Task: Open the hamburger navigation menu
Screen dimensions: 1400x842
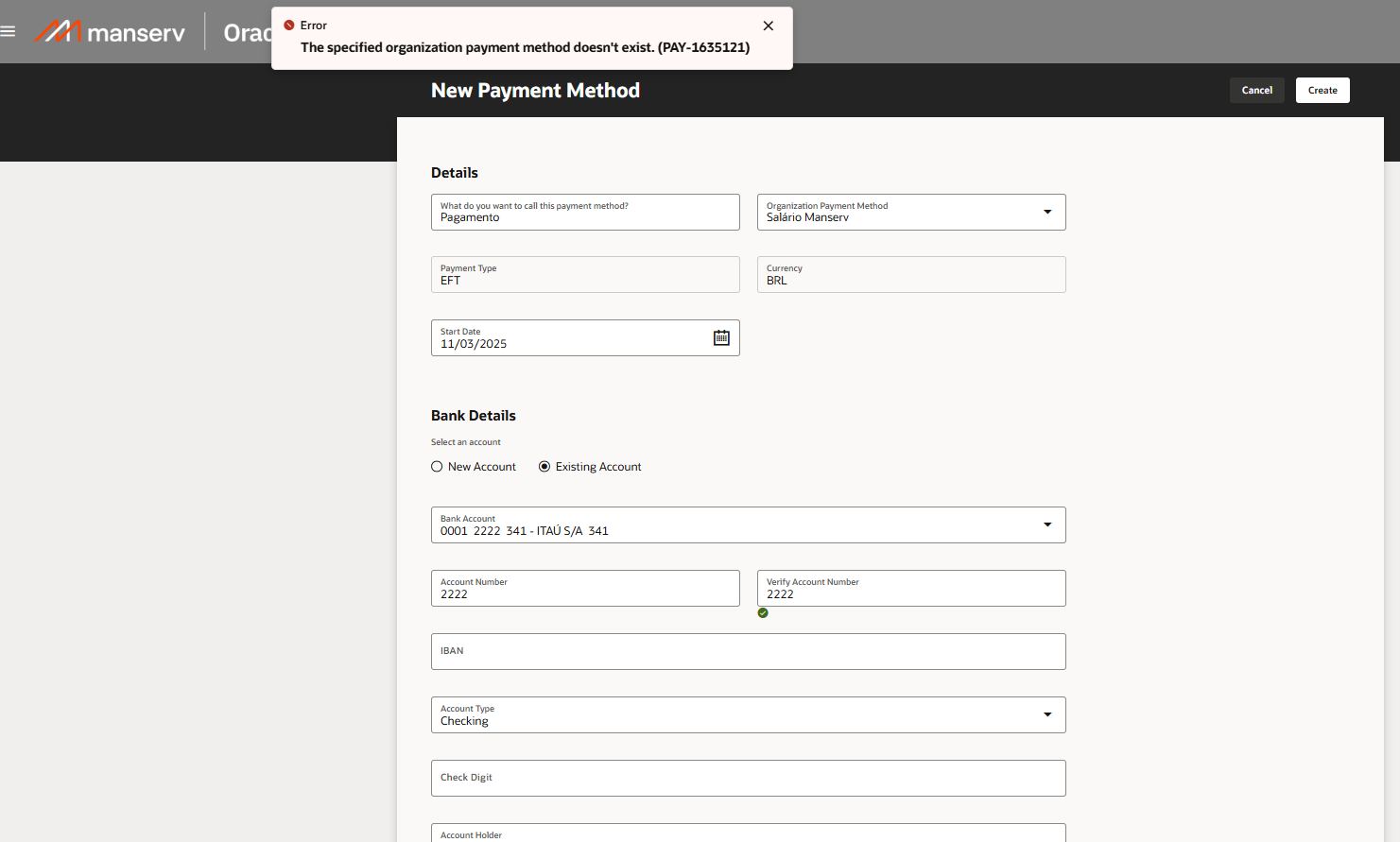Action: [x=8, y=31]
